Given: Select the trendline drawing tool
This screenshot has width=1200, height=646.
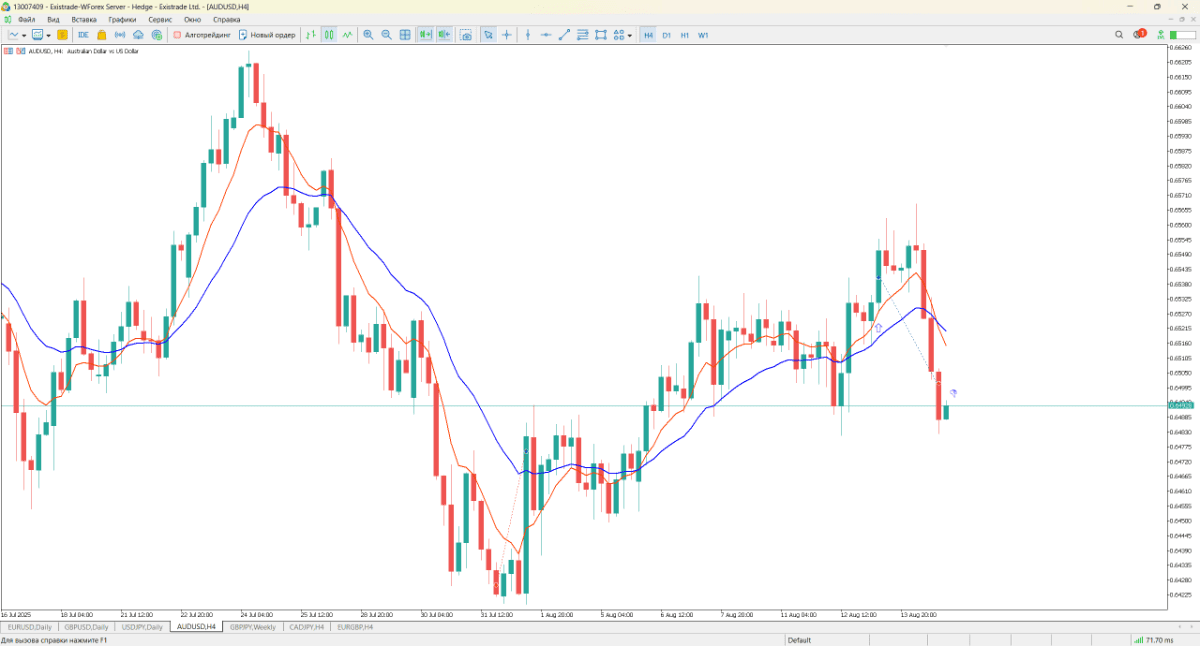Looking at the screenshot, I should (564, 35).
